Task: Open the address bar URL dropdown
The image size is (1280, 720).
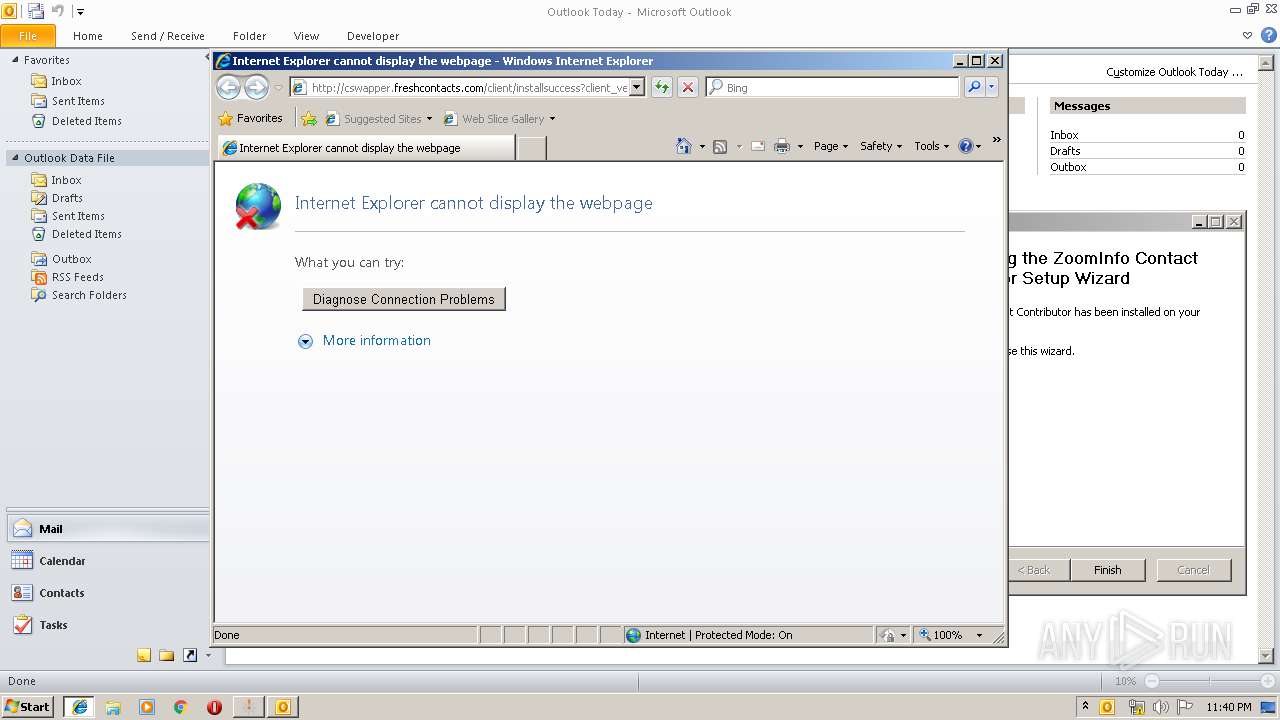Action: (x=637, y=88)
